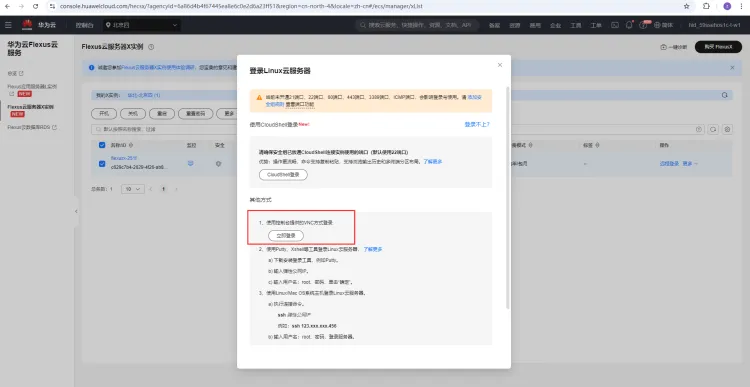The width and height of the screenshot is (750, 387).
Task: Open the 控制台 console link
Action: click(85, 25)
